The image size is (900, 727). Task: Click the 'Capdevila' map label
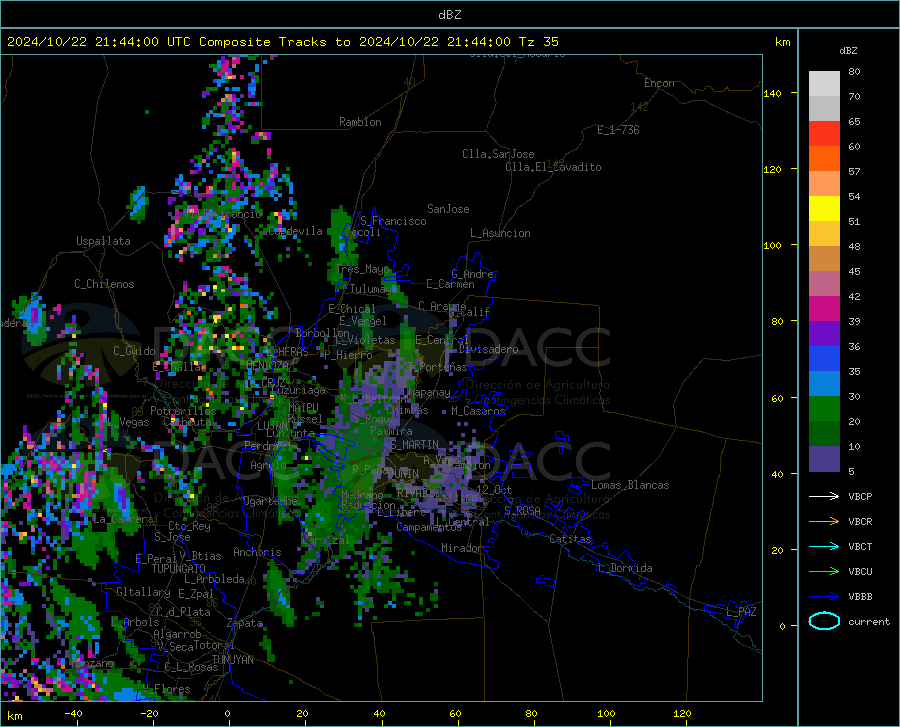(295, 231)
